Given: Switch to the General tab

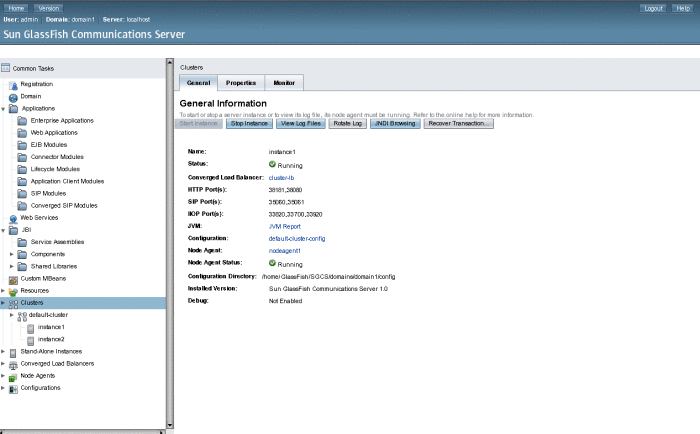Looking at the screenshot, I should coord(198,83).
